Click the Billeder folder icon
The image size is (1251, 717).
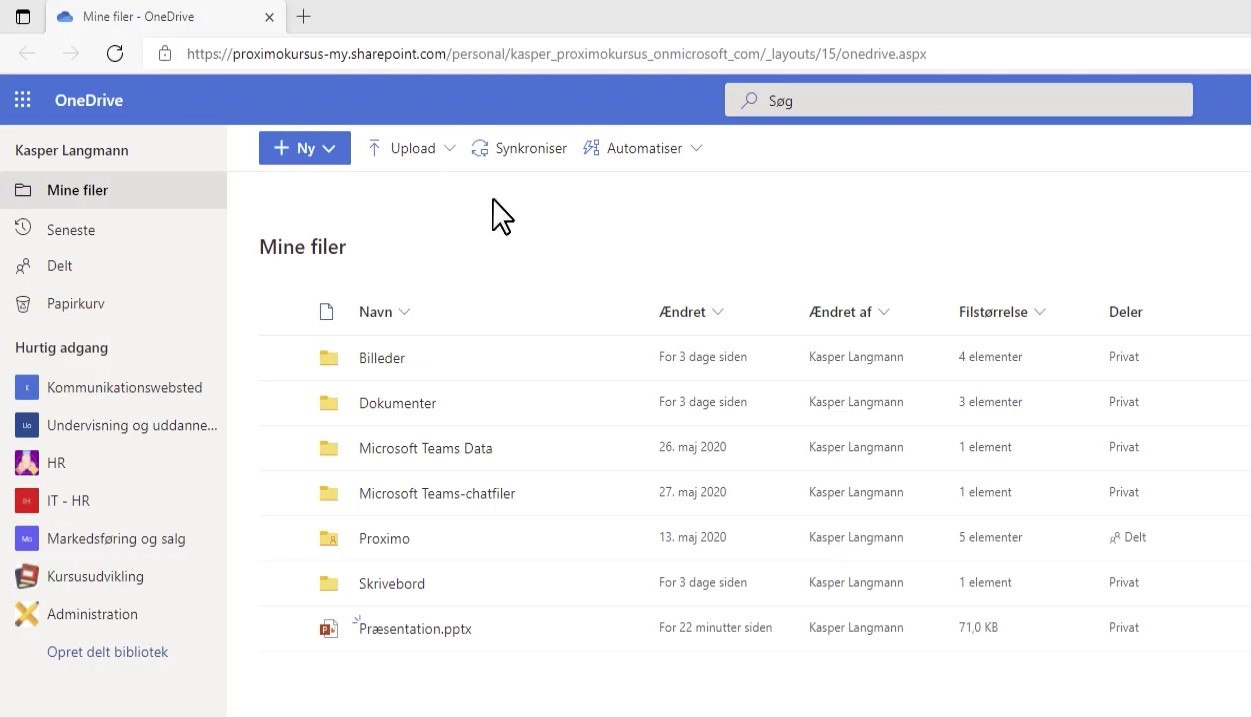[x=328, y=357]
